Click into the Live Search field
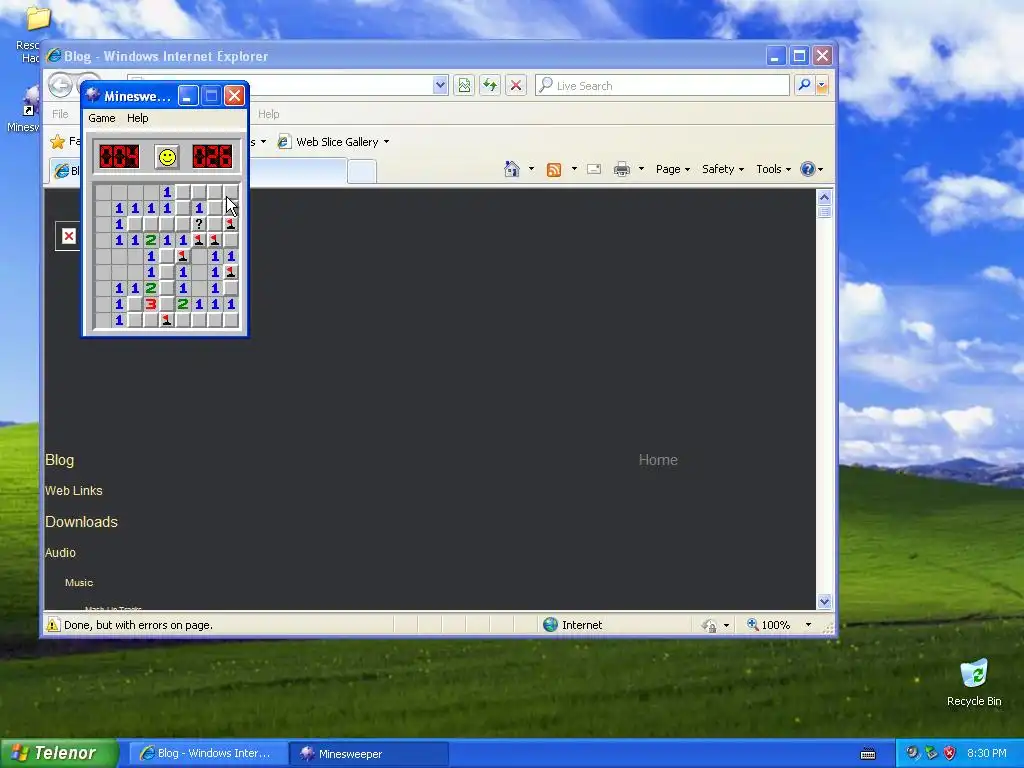 662,86
